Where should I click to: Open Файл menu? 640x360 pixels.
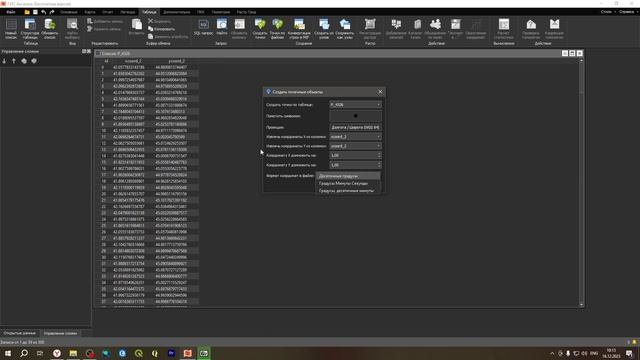pos(11,12)
